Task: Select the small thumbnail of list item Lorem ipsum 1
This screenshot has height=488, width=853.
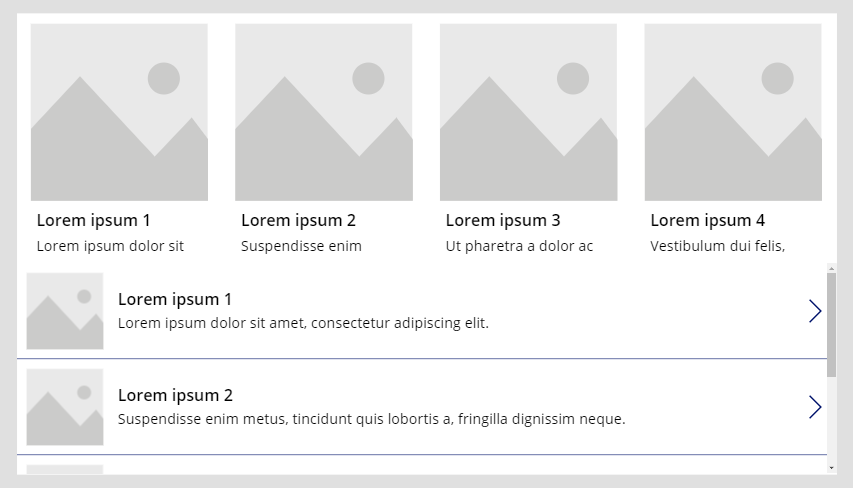Action: (x=65, y=311)
